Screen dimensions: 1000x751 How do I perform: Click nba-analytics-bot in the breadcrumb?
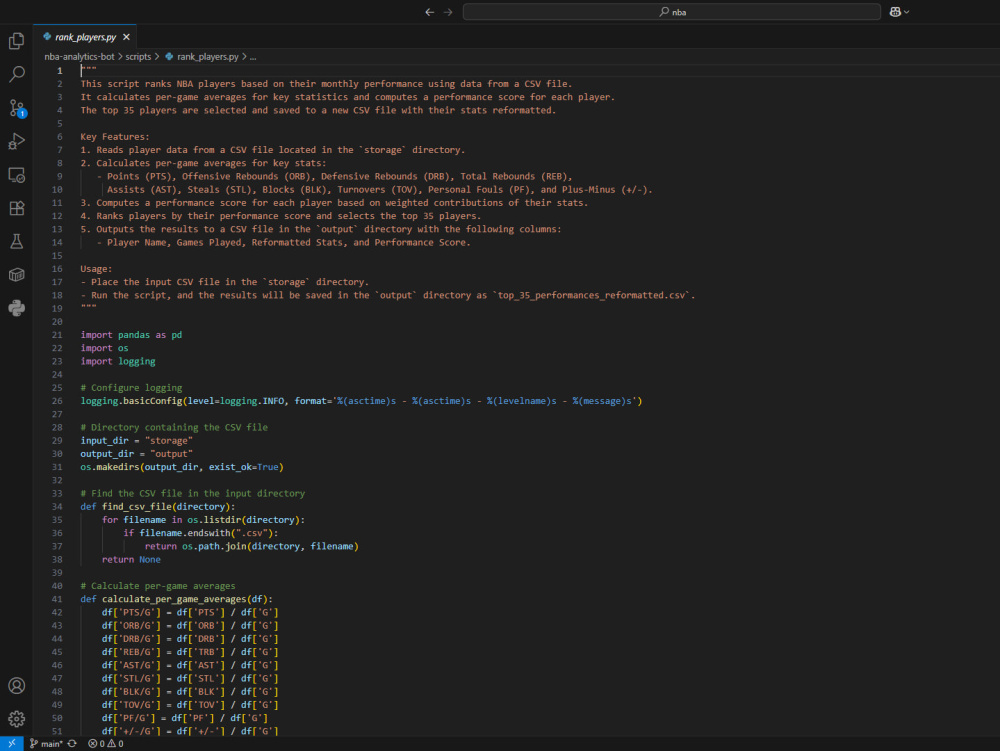pyautogui.click(x=79, y=57)
